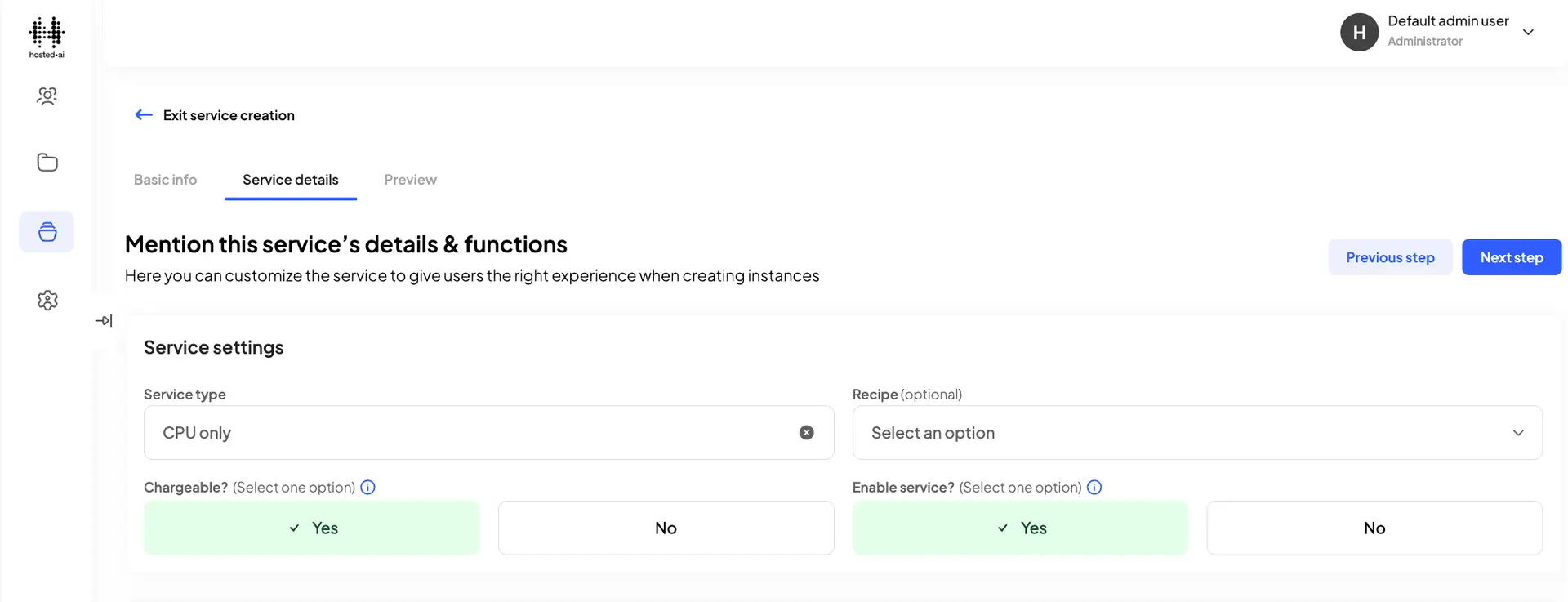Image resolution: width=1568 pixels, height=602 pixels.
Task: Switch to the Basic info tab
Action: point(165,180)
